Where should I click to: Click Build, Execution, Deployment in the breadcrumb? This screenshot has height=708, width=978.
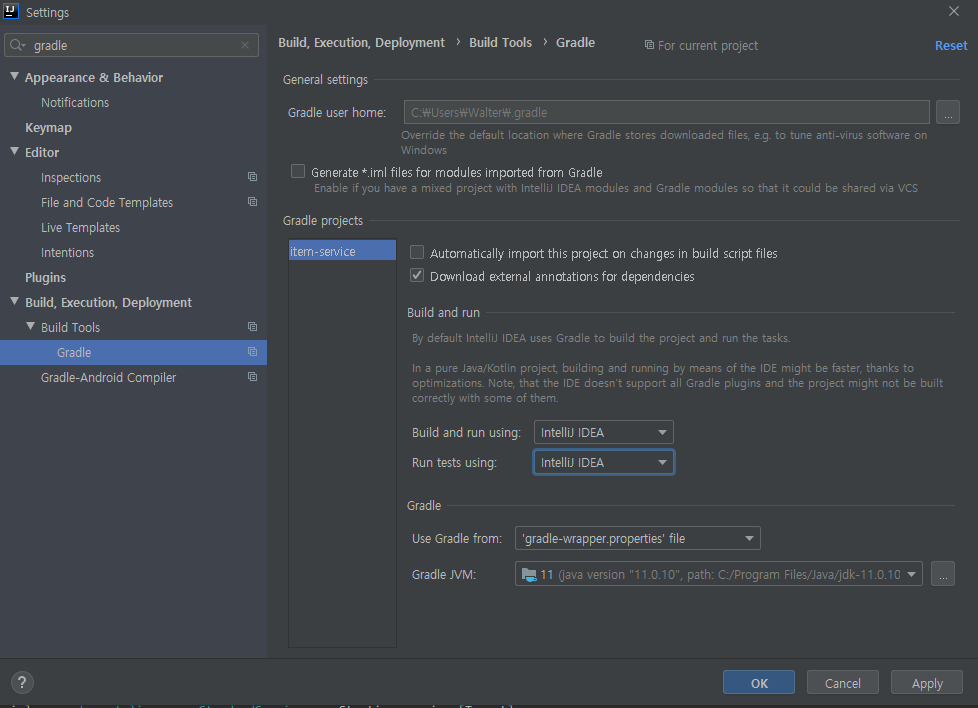tap(361, 42)
